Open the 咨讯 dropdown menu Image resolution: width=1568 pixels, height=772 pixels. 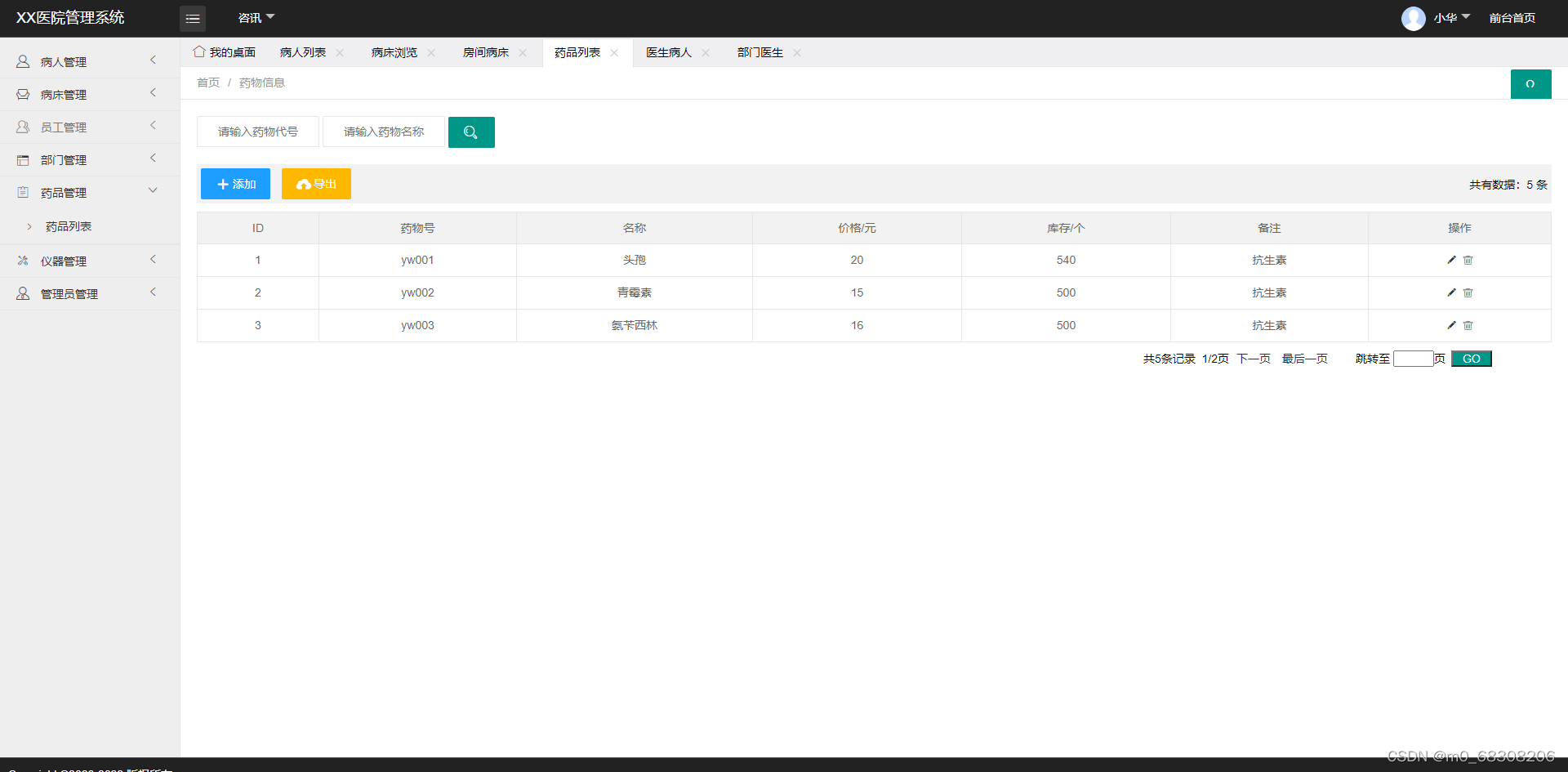coord(256,18)
